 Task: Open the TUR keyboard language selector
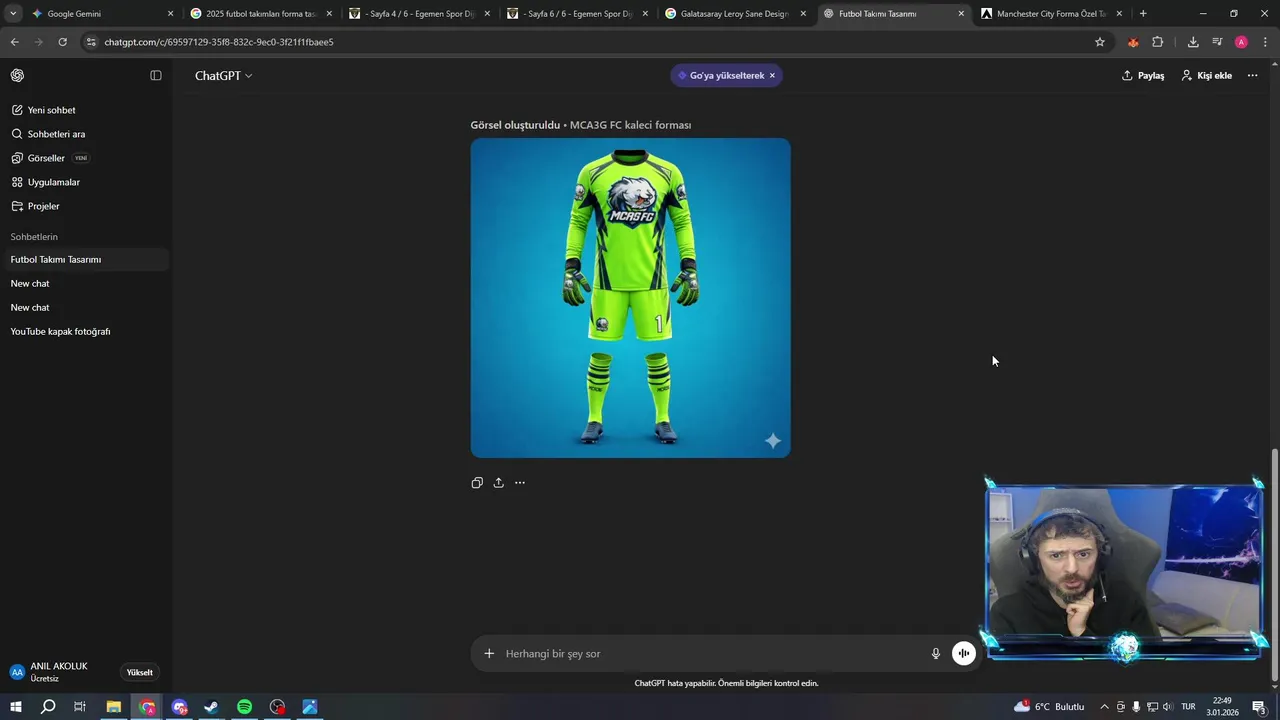pyautogui.click(x=1188, y=707)
